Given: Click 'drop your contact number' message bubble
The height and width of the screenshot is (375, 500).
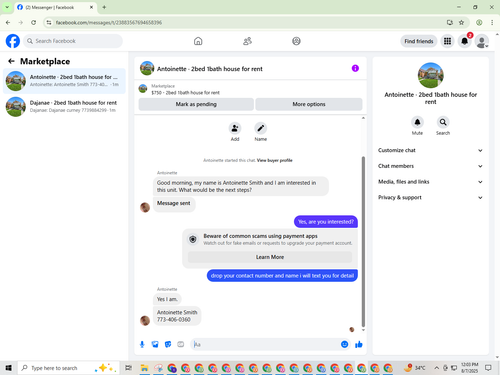Looking at the screenshot, I should pos(282,276).
